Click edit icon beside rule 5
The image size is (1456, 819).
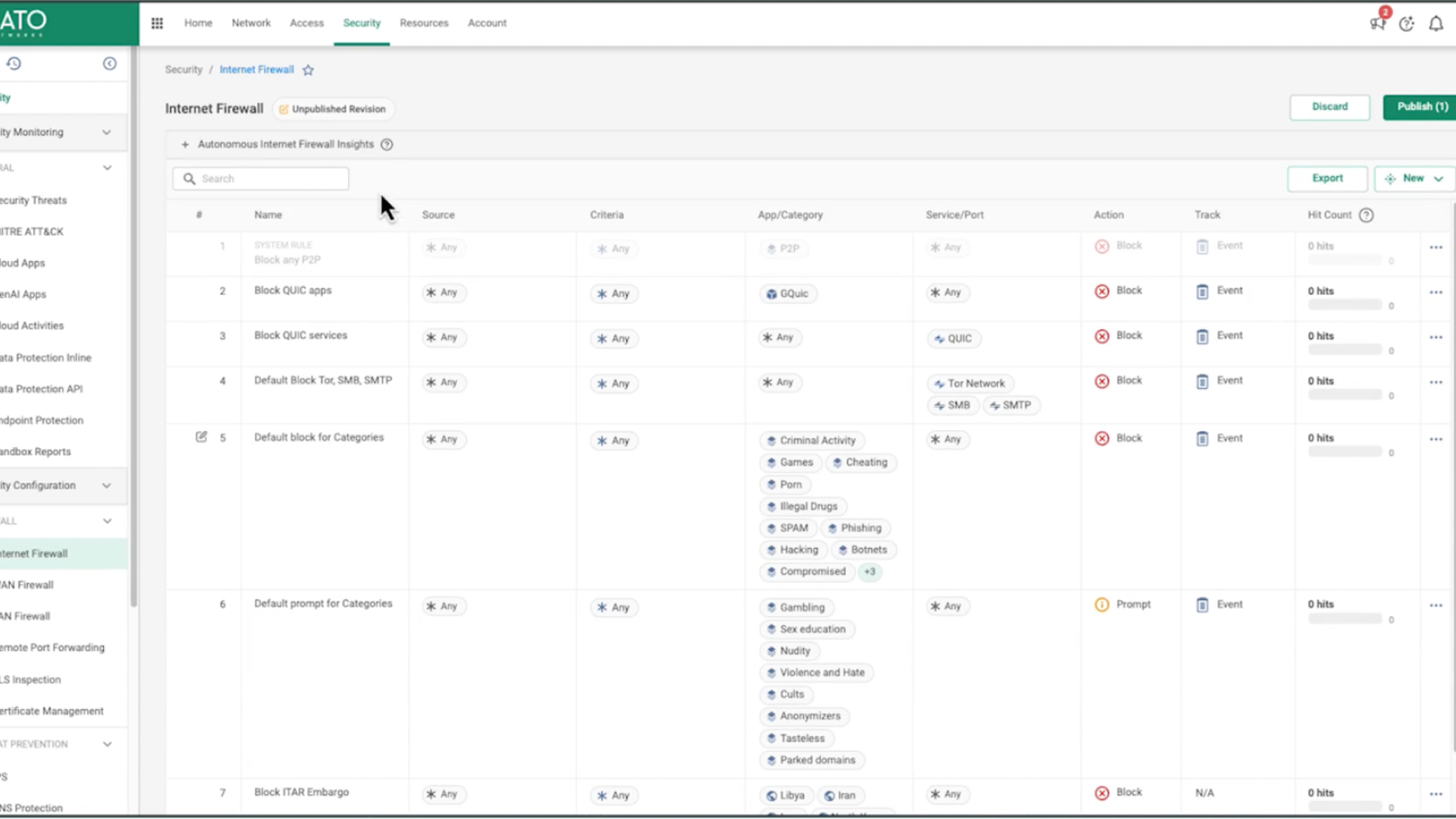[x=201, y=438]
